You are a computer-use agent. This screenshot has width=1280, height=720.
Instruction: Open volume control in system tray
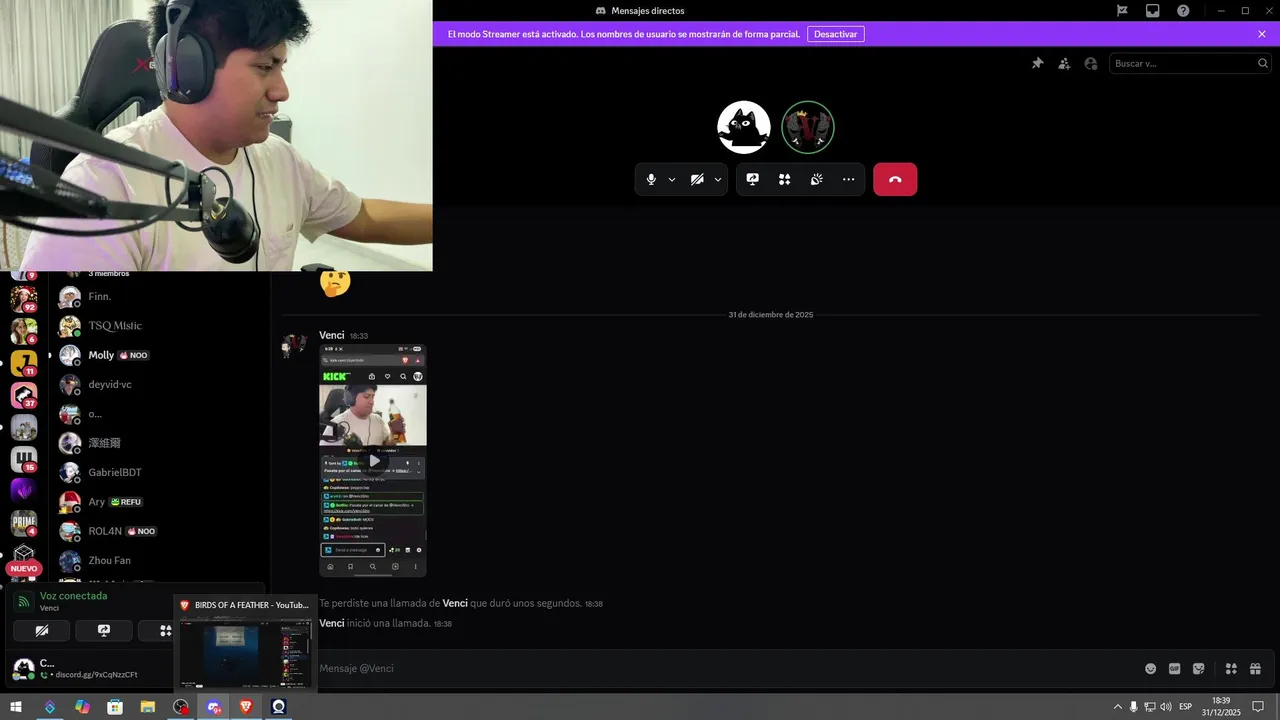pos(1166,707)
